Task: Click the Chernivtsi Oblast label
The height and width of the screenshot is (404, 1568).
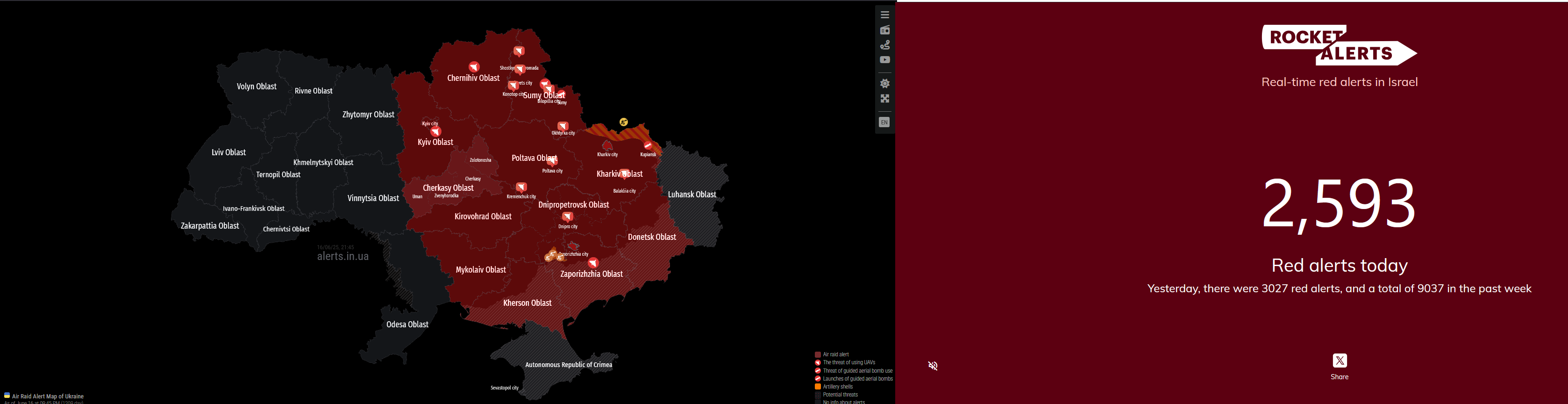Action: coord(286,229)
